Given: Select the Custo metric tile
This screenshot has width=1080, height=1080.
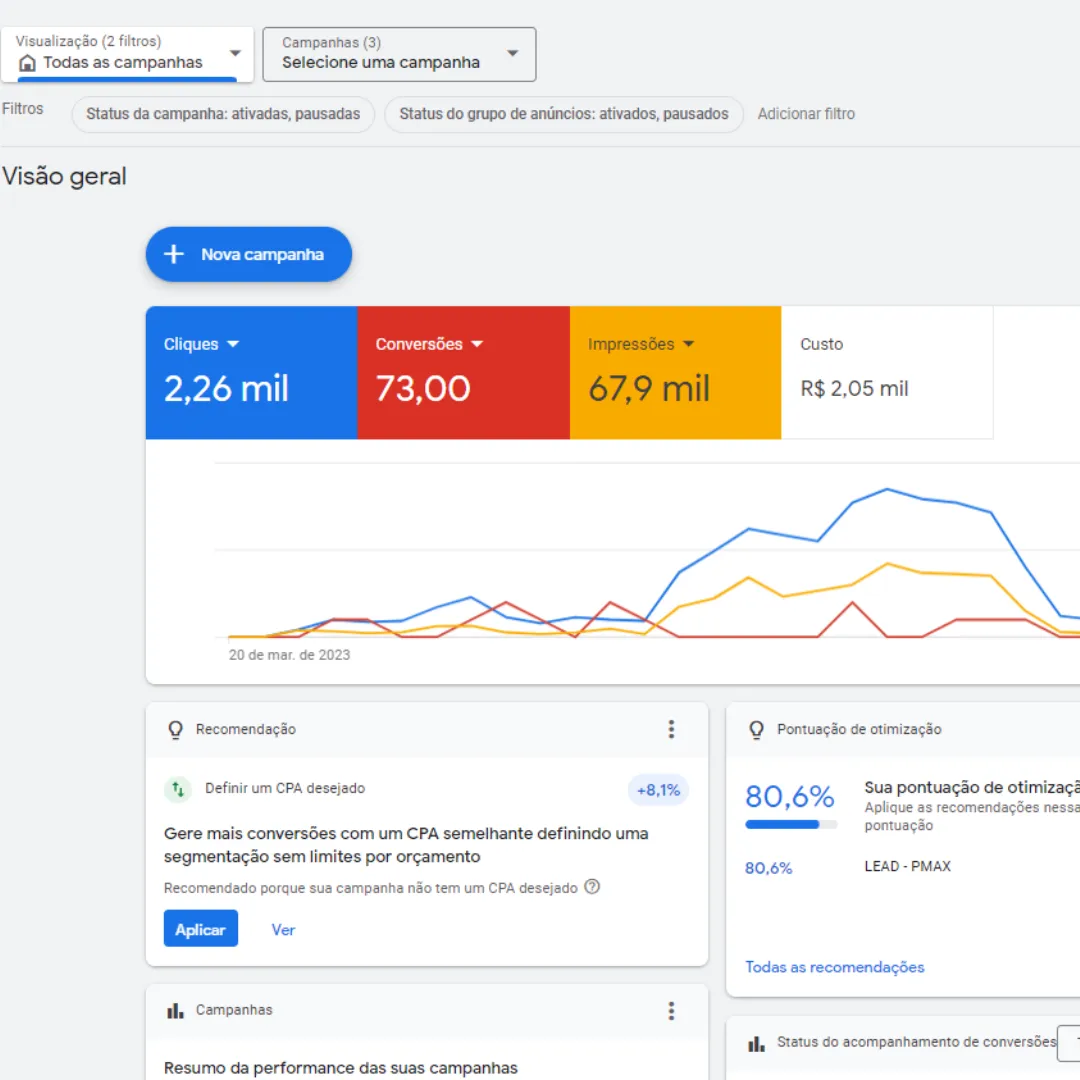Looking at the screenshot, I should [x=886, y=372].
